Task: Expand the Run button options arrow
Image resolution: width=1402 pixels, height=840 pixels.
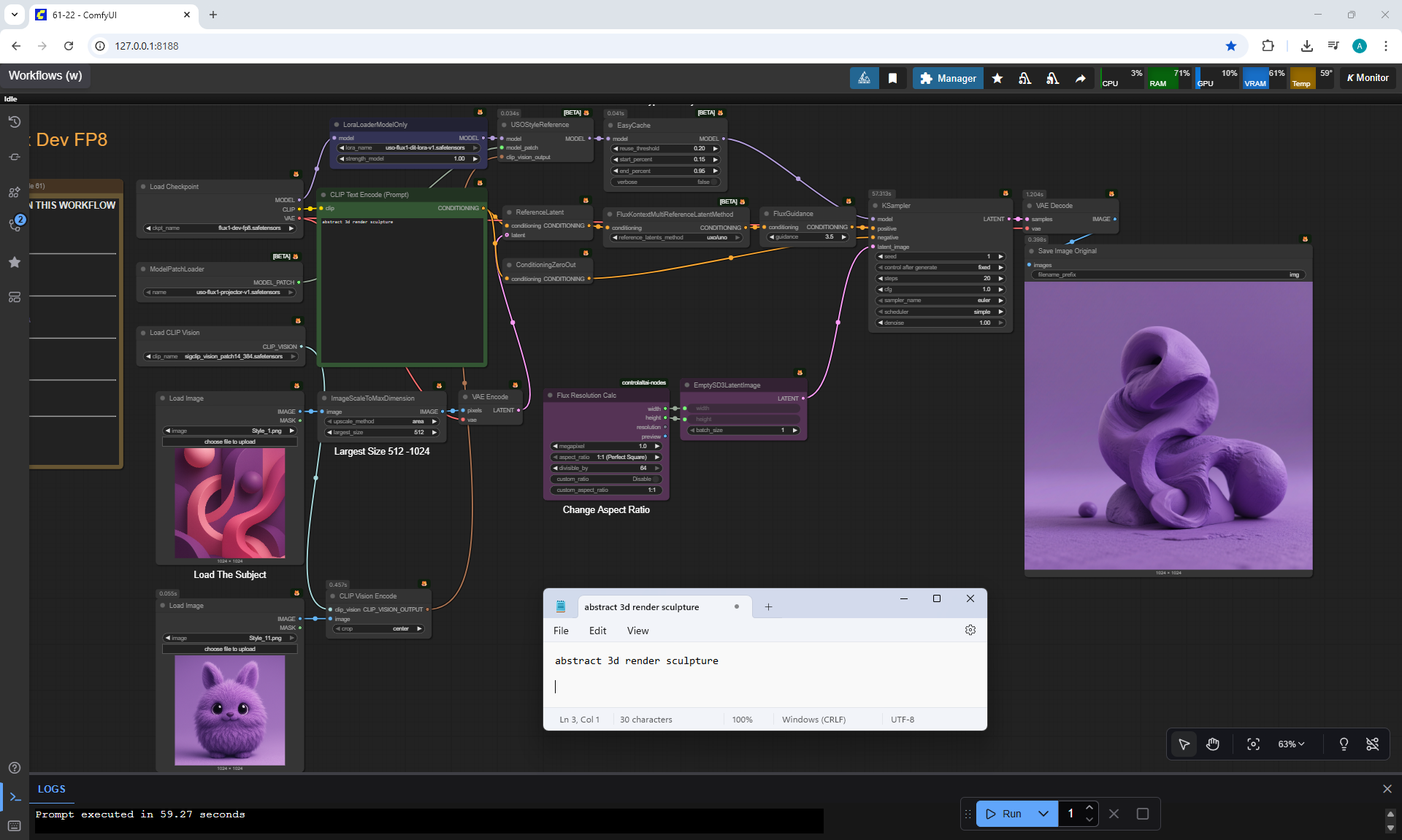Action: (x=1043, y=814)
